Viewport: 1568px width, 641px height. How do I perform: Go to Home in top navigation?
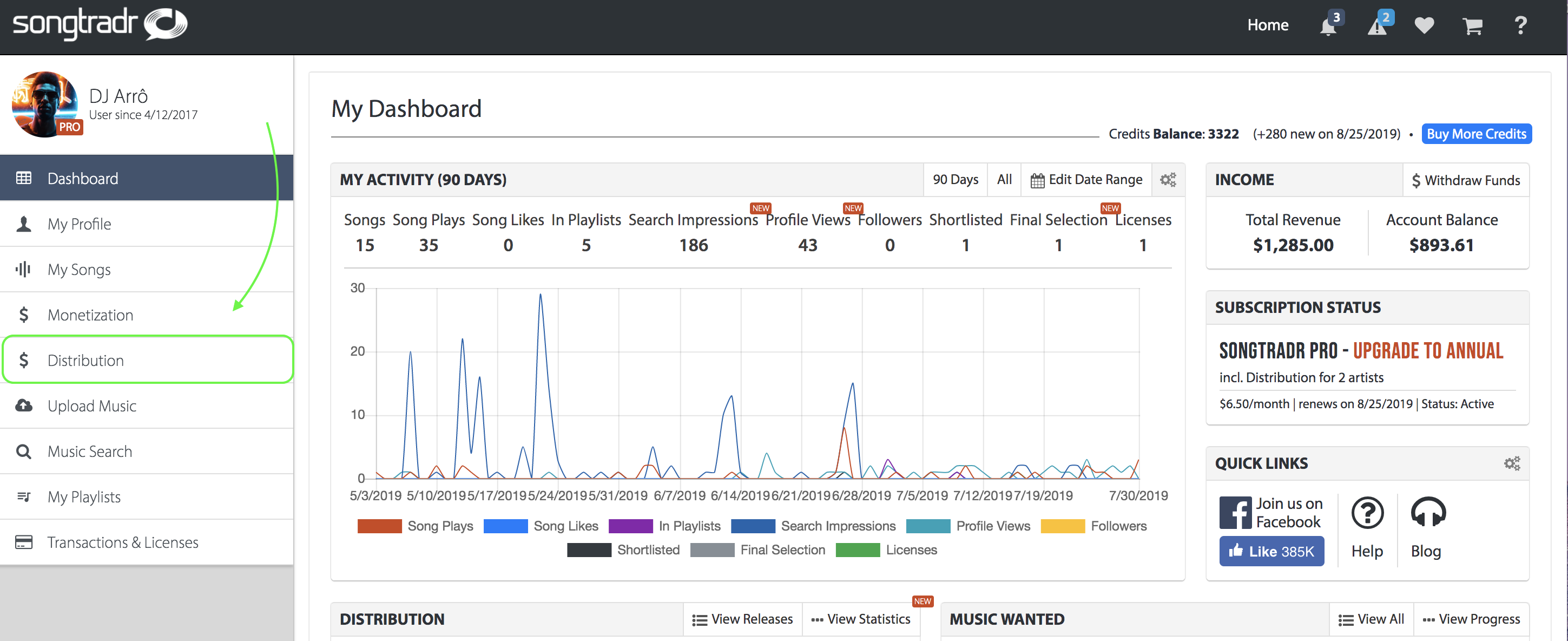click(x=1268, y=25)
